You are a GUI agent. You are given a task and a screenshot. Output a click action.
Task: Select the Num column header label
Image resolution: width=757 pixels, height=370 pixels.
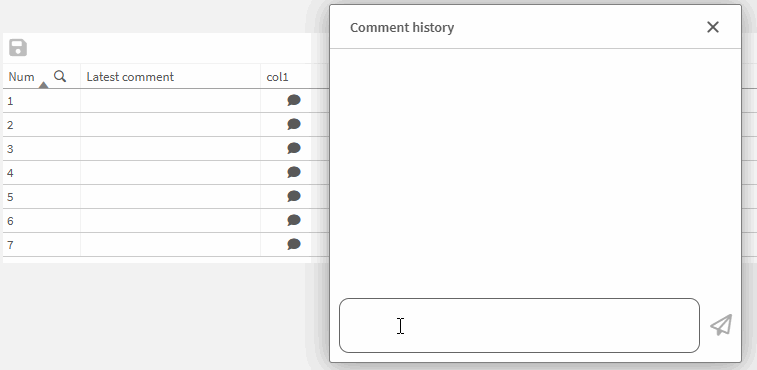pos(22,77)
